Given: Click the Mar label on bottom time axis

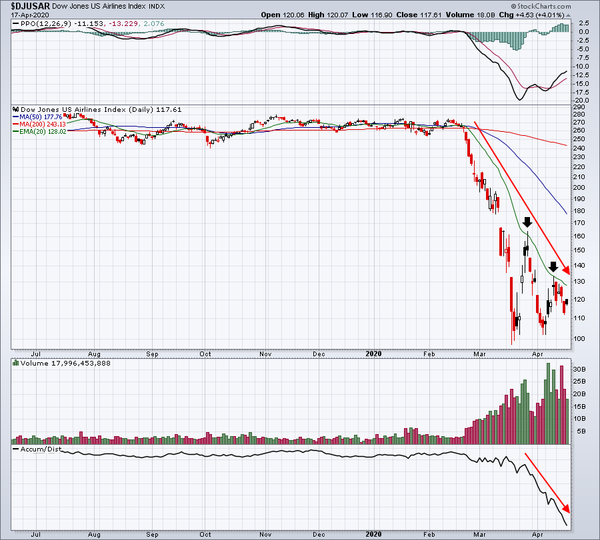Looking at the screenshot, I should [478, 532].
